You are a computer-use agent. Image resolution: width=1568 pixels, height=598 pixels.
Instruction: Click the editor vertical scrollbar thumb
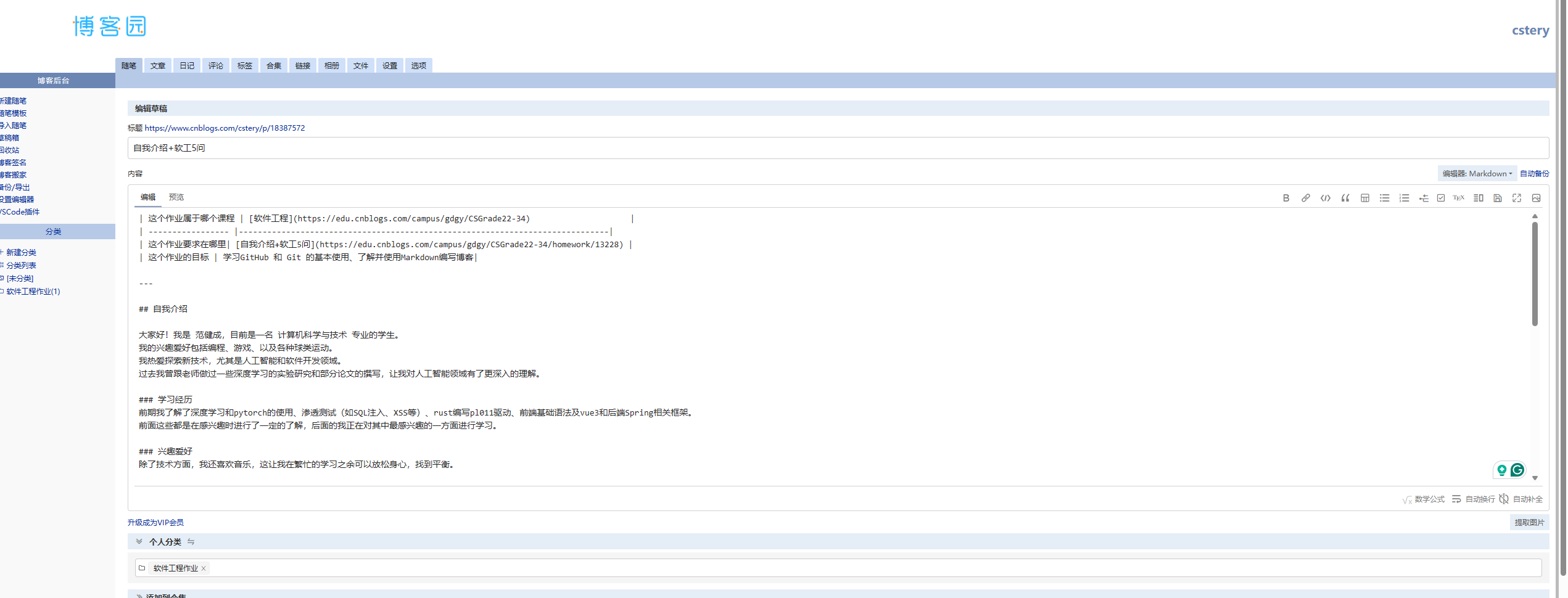coord(1535,274)
